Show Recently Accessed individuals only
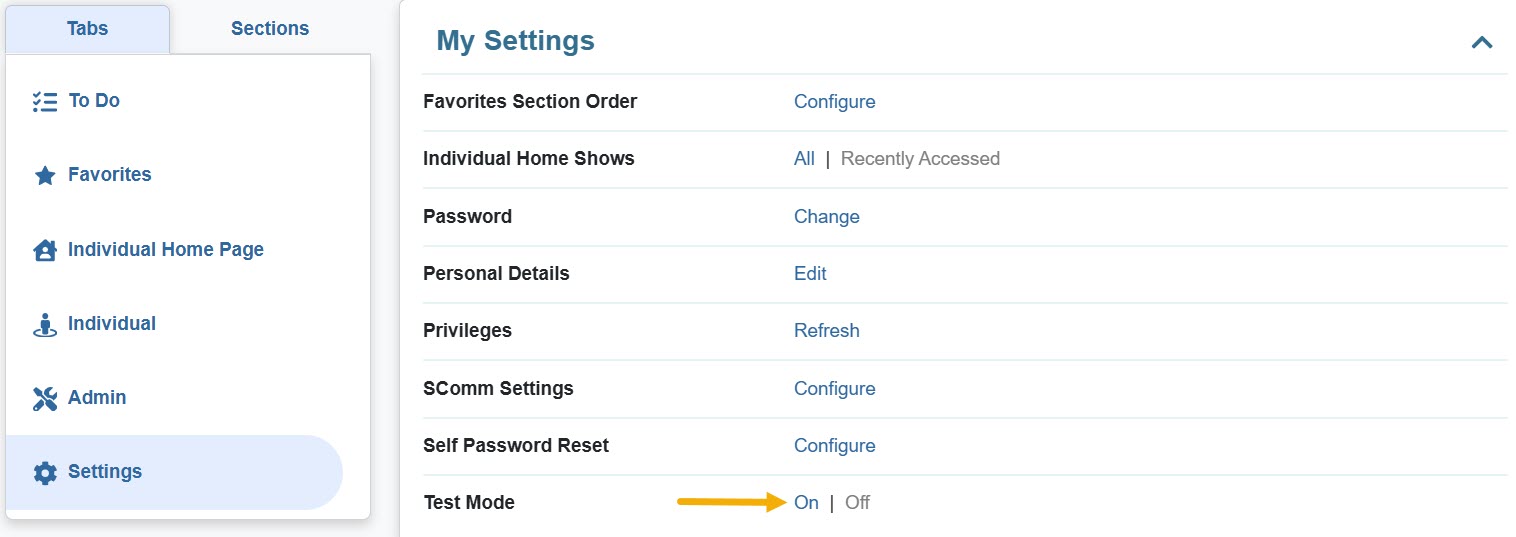The height and width of the screenshot is (537, 1516). pyautogui.click(x=920, y=159)
